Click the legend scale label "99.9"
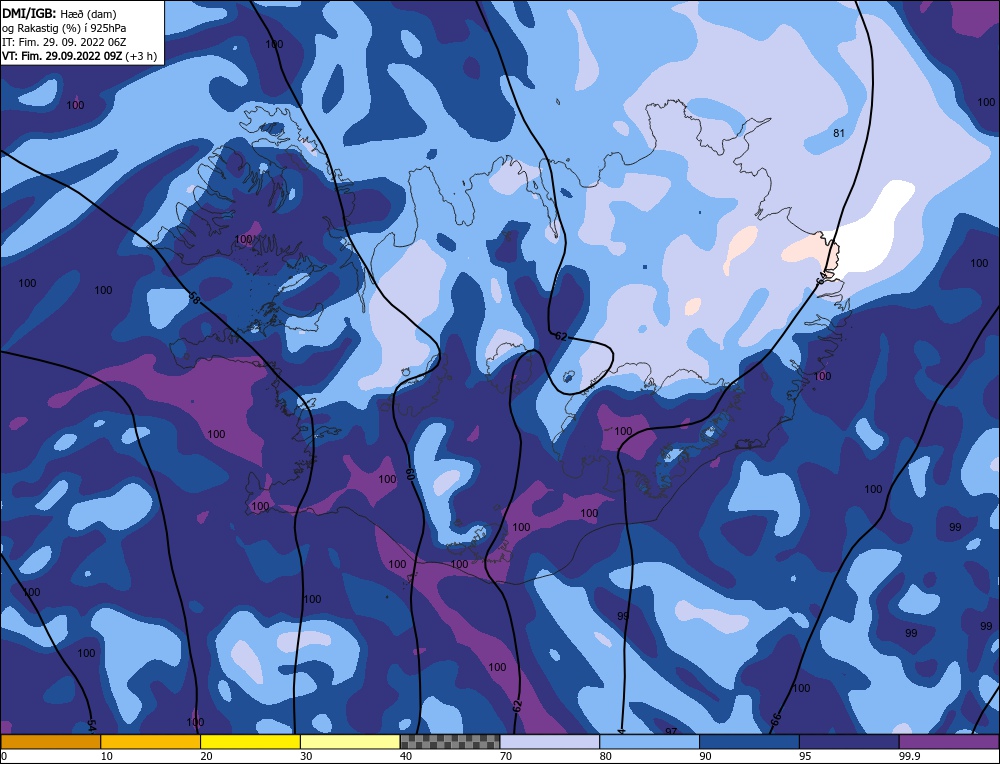This screenshot has height=764, width=1000. point(908,756)
